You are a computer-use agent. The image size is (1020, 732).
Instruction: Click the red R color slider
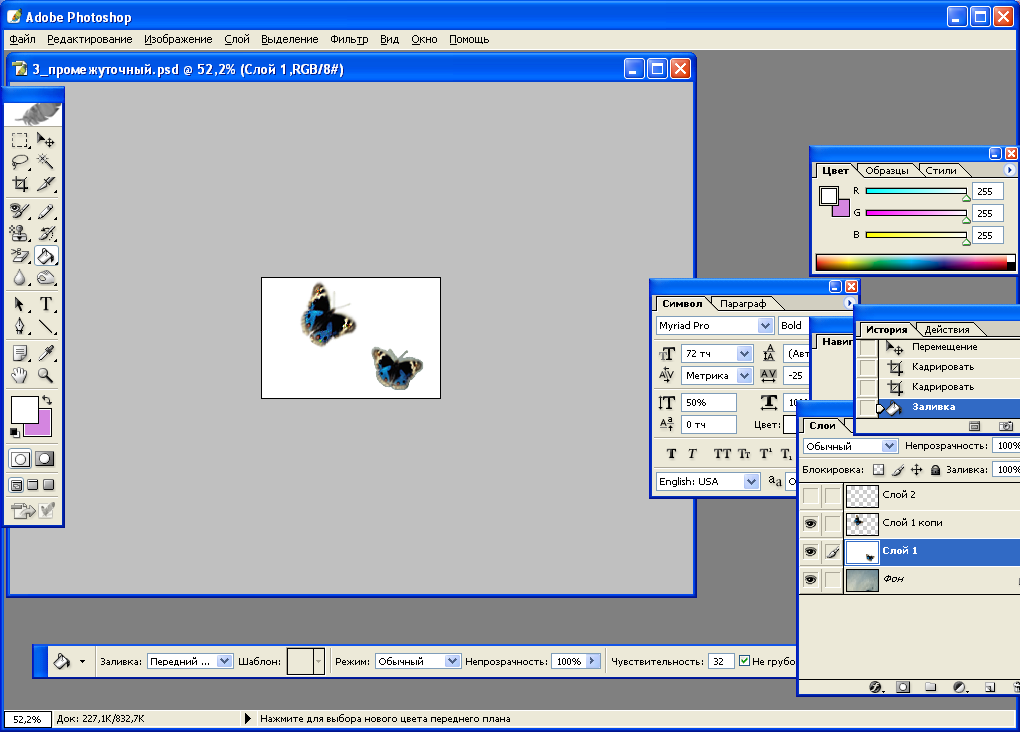(x=916, y=191)
